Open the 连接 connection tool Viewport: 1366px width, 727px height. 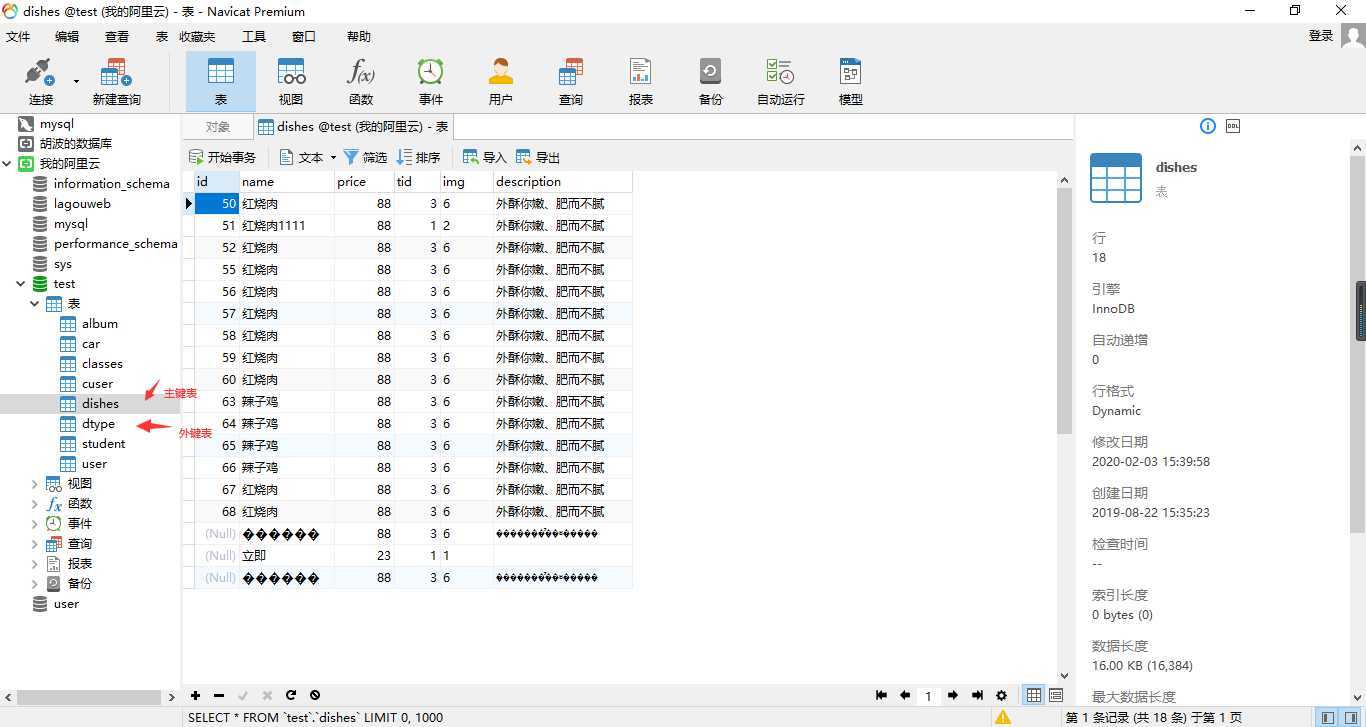click(41, 81)
